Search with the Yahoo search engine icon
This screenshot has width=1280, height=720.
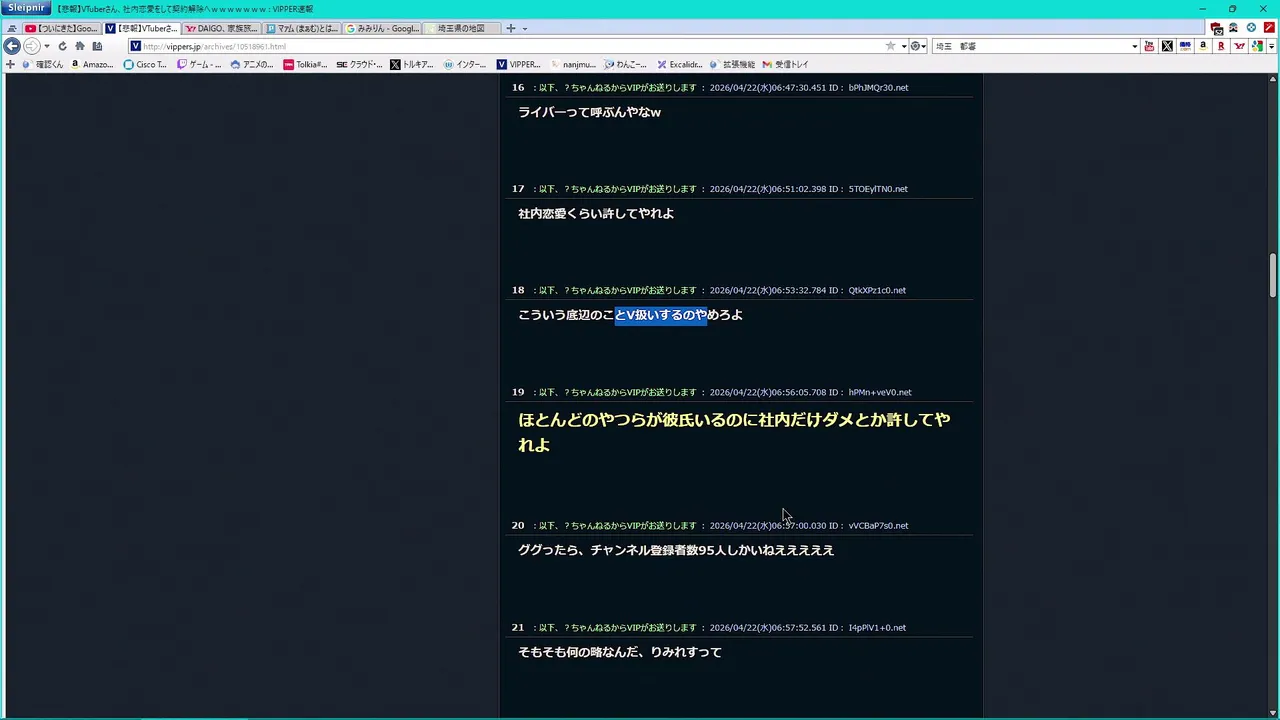tap(1239, 46)
